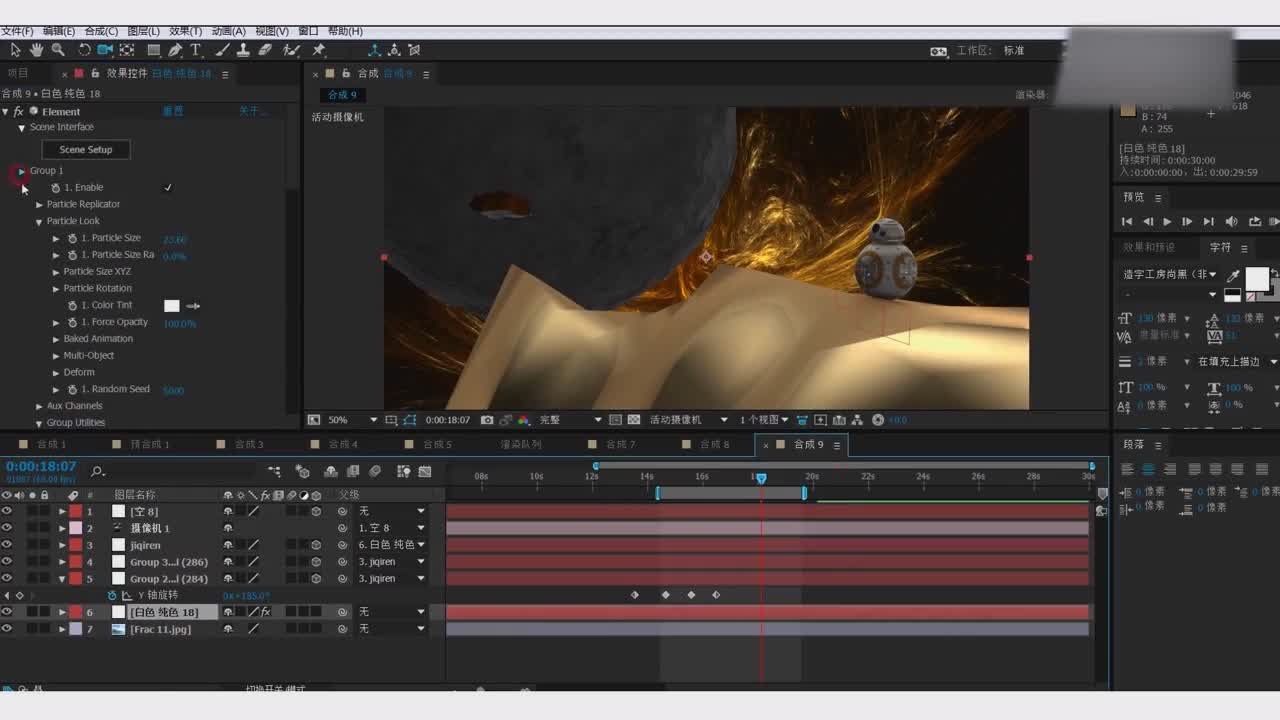The width and height of the screenshot is (1280, 720).
Task: Select the Selection arrow tool
Action: (x=15, y=50)
